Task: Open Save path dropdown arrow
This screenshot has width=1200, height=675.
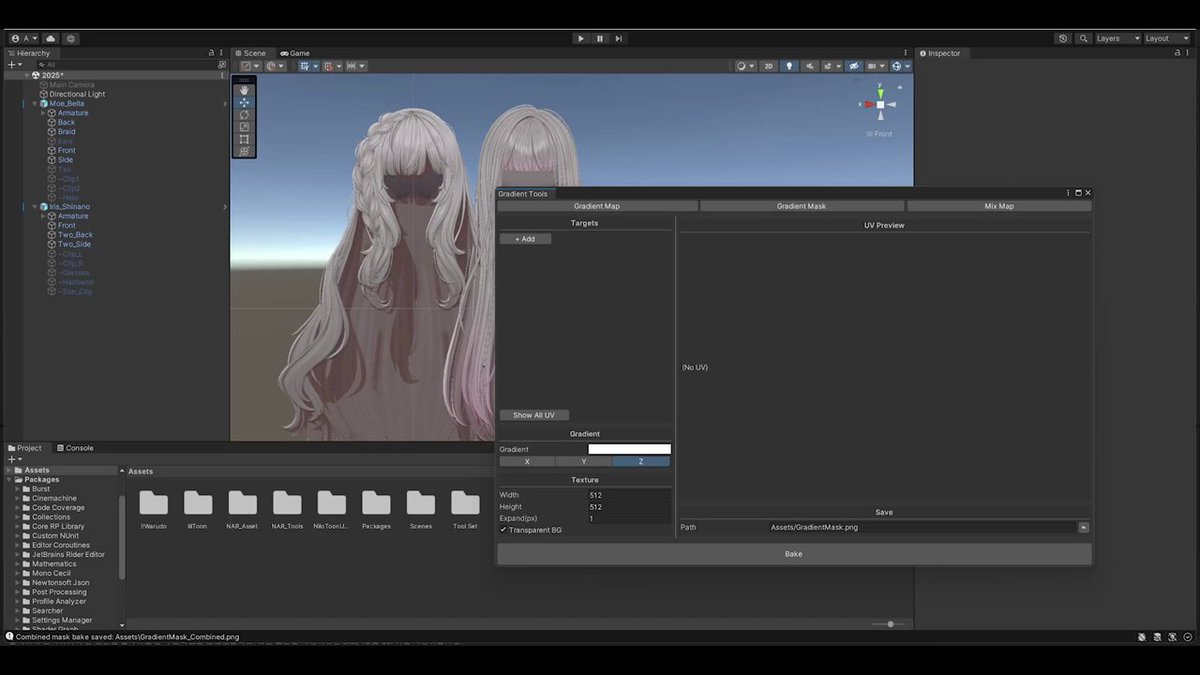Action: [1084, 527]
